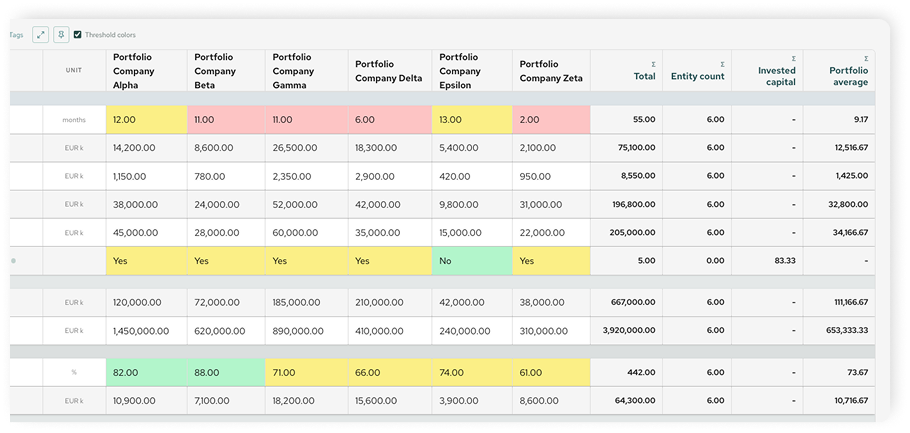
Task: Select the 26,500.00 cell
Action: [x=306, y=148]
